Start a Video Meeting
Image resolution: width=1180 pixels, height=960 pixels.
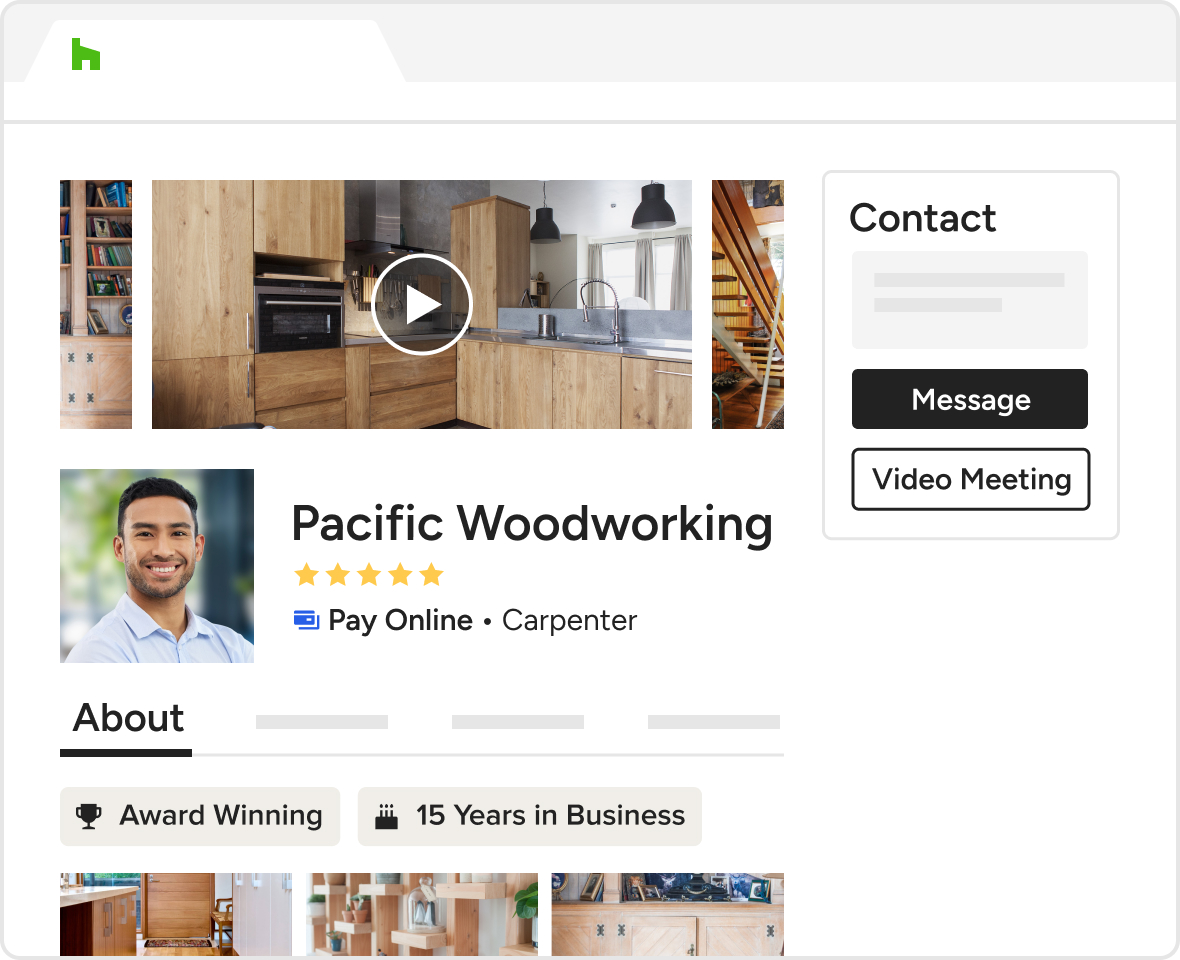pos(970,480)
